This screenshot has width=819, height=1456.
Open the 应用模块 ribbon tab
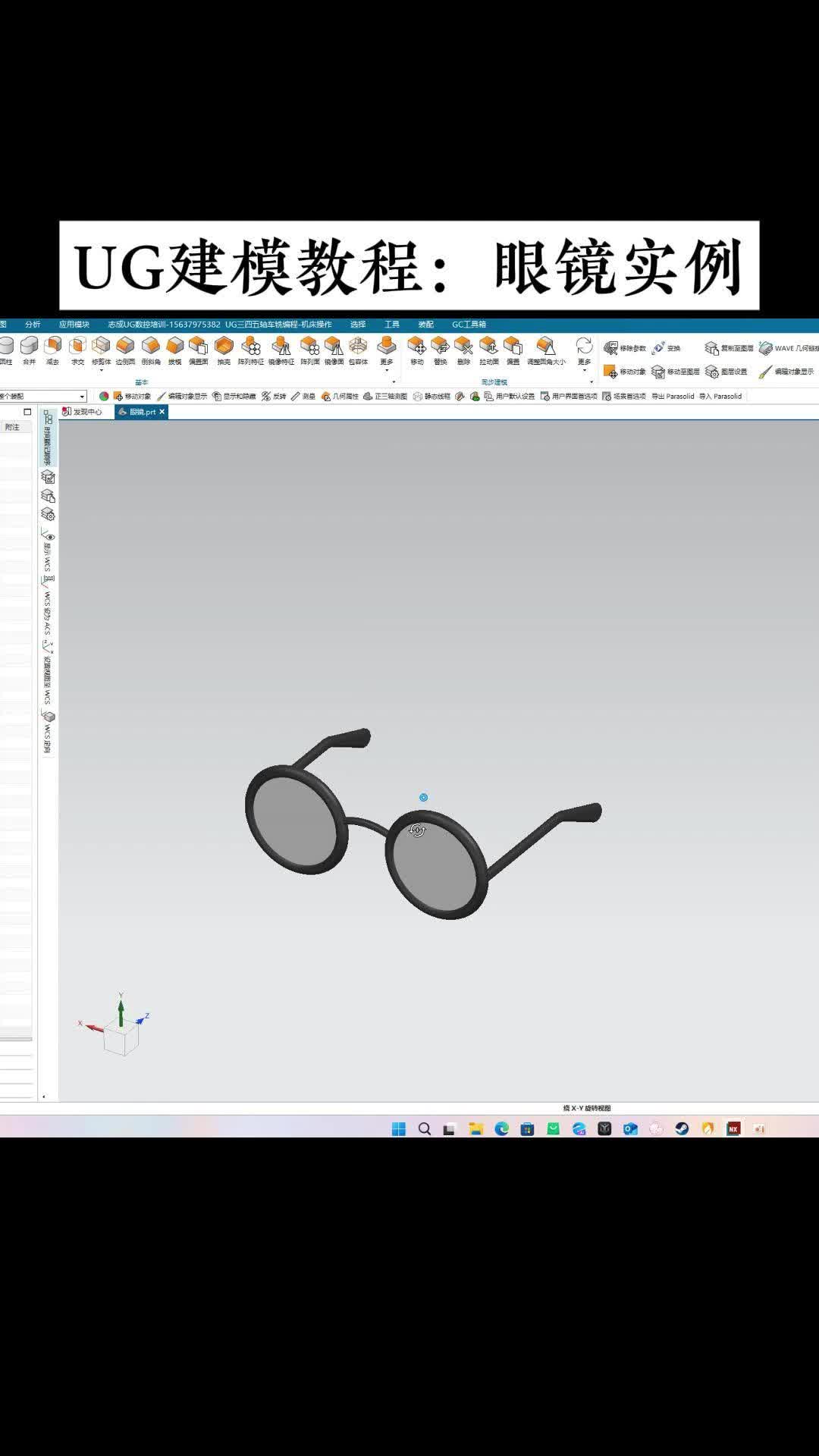[74, 325]
